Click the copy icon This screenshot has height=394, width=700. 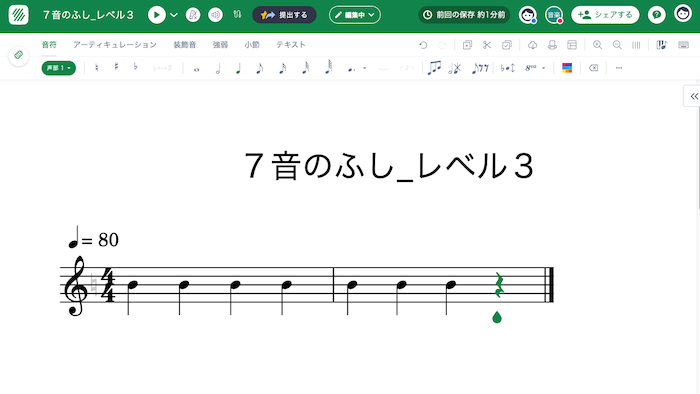point(467,45)
